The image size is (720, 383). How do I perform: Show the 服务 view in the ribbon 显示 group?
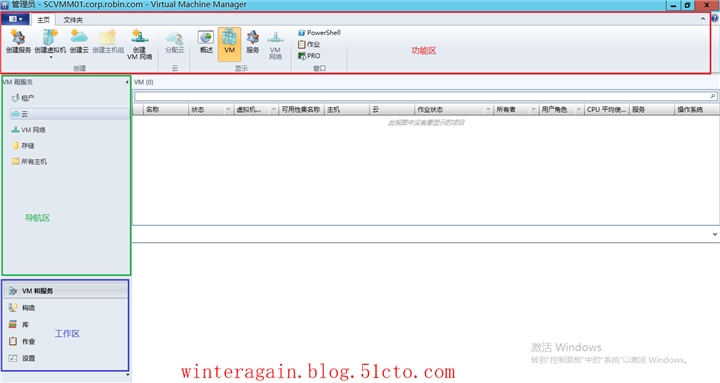coord(253,42)
